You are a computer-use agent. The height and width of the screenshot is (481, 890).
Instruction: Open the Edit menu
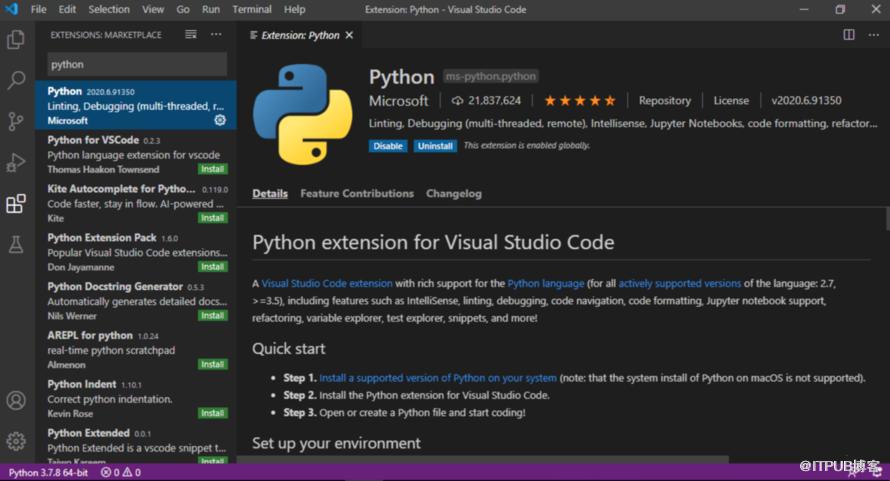point(67,10)
